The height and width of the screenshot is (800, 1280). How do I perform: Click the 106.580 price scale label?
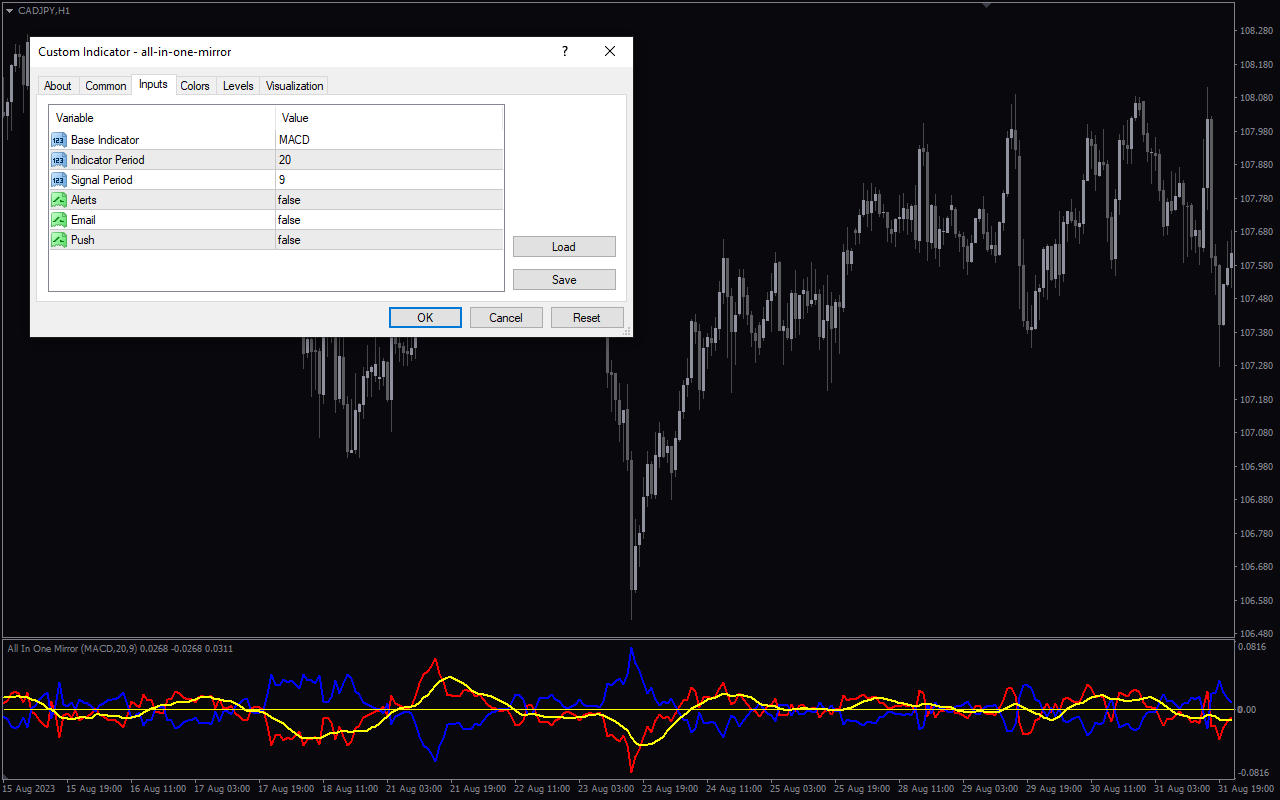pos(1255,601)
